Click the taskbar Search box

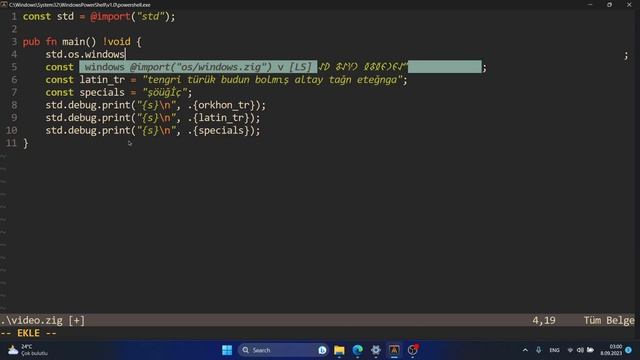(282, 350)
